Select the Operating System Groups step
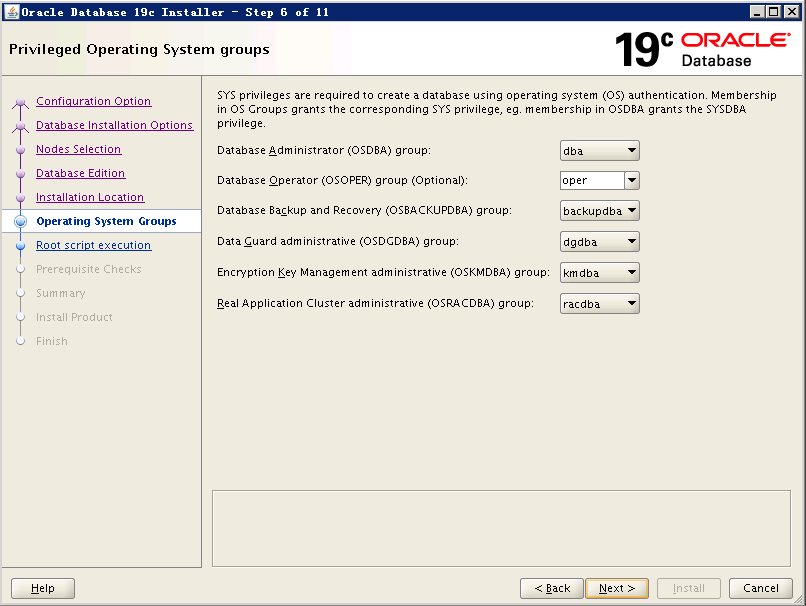Image resolution: width=806 pixels, height=606 pixels. point(106,221)
